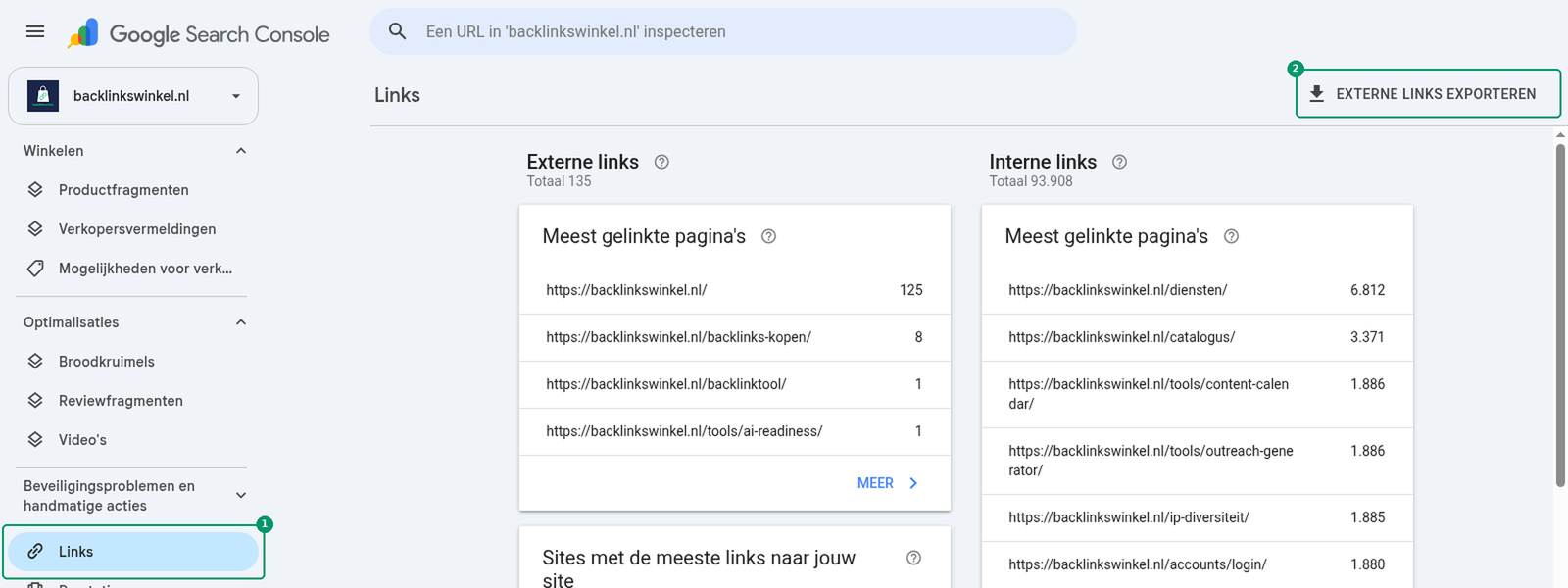The height and width of the screenshot is (588, 1568).
Task: Click the chevron arrow next to MEER
Action: coord(913,483)
